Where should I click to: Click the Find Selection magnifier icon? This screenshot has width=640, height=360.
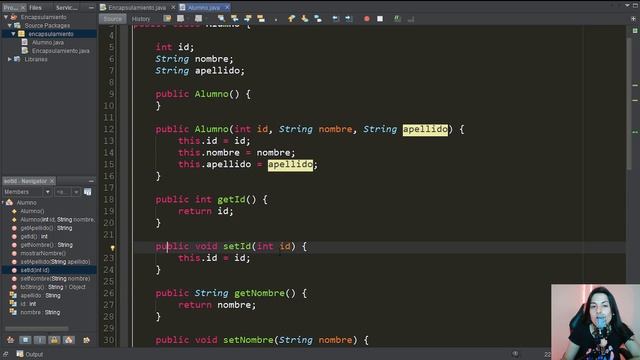(221, 19)
